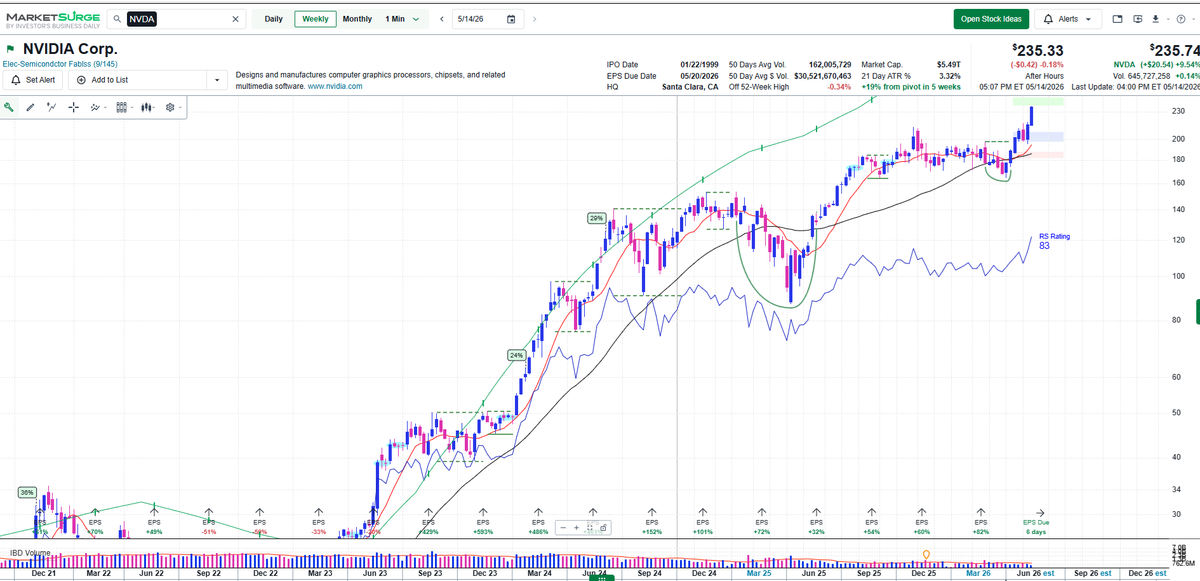Viewport: 1200px width, 581px height.
Task: Open the candlestick chart style tool
Action: point(149,106)
